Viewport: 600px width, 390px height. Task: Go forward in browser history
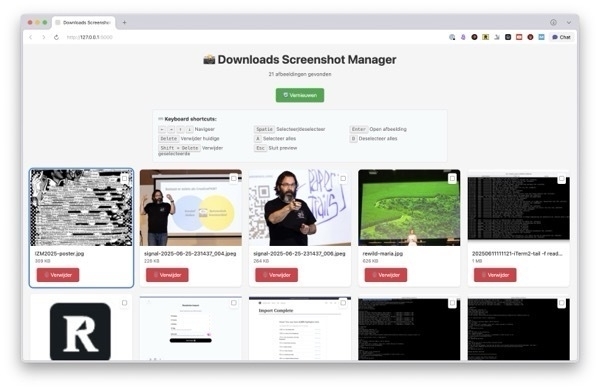pos(43,37)
